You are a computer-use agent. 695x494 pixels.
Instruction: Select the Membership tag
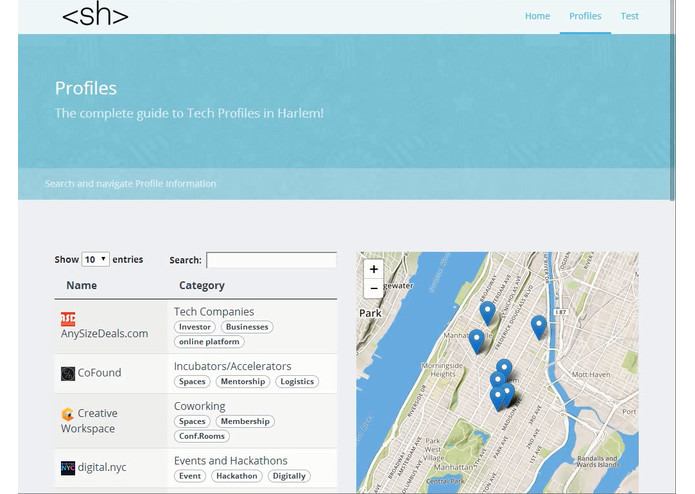pos(245,421)
